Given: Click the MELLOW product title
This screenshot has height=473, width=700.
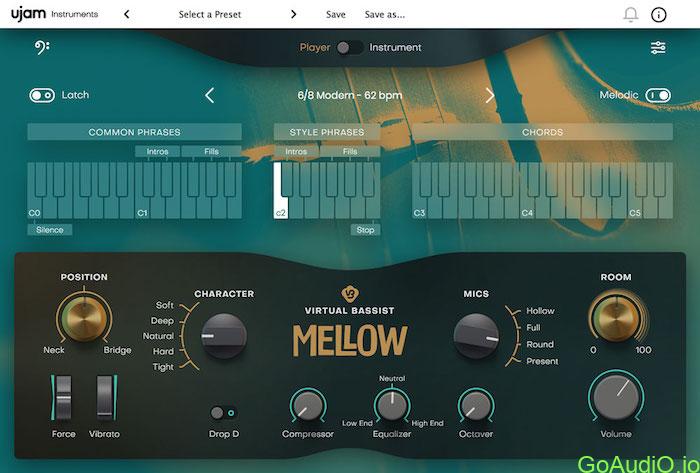Looking at the screenshot, I should [x=350, y=341].
